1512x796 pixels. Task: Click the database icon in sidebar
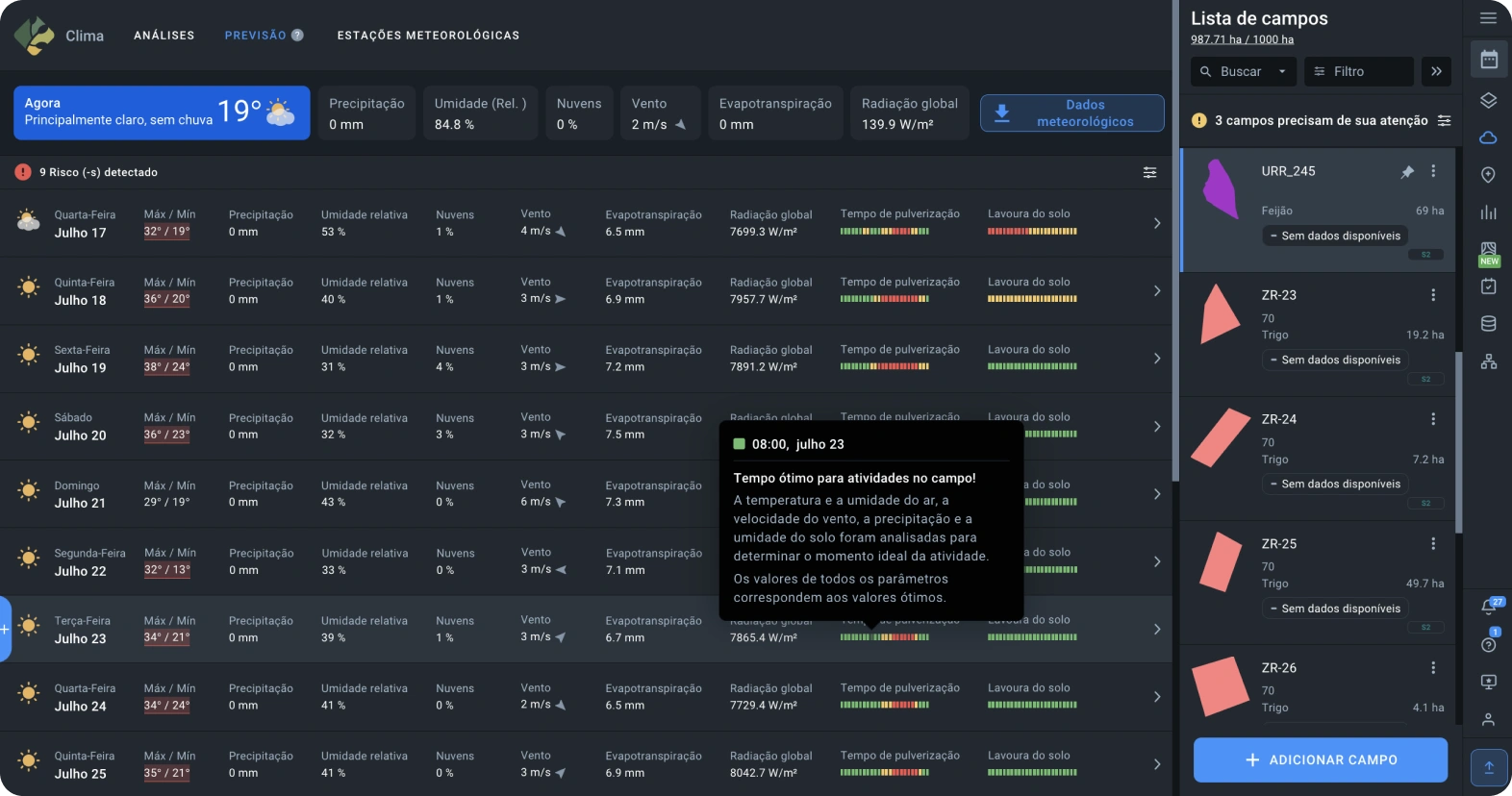(x=1488, y=324)
